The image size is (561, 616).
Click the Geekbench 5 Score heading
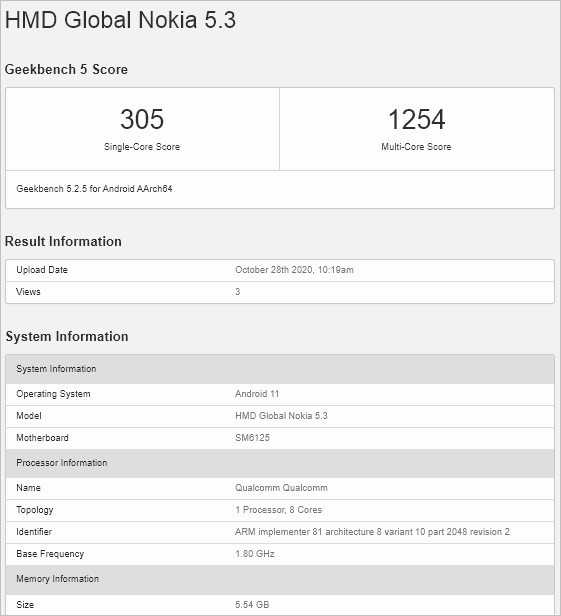point(66,70)
